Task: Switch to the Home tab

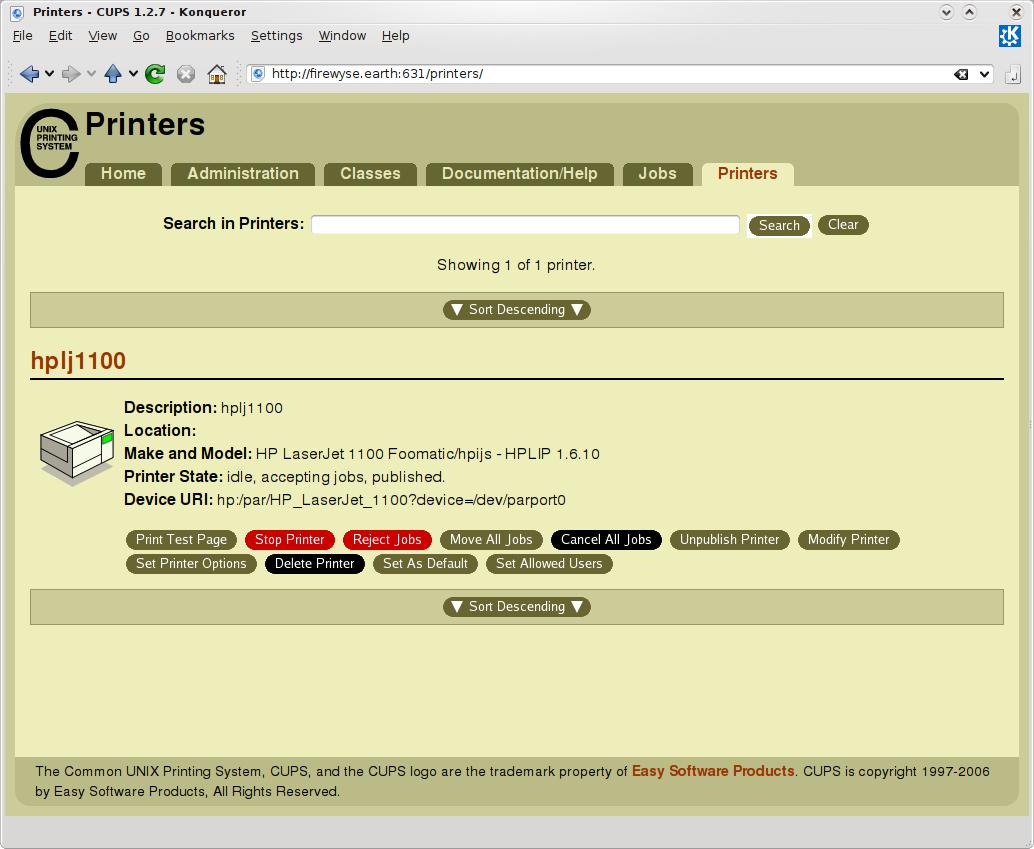Action: click(x=123, y=173)
